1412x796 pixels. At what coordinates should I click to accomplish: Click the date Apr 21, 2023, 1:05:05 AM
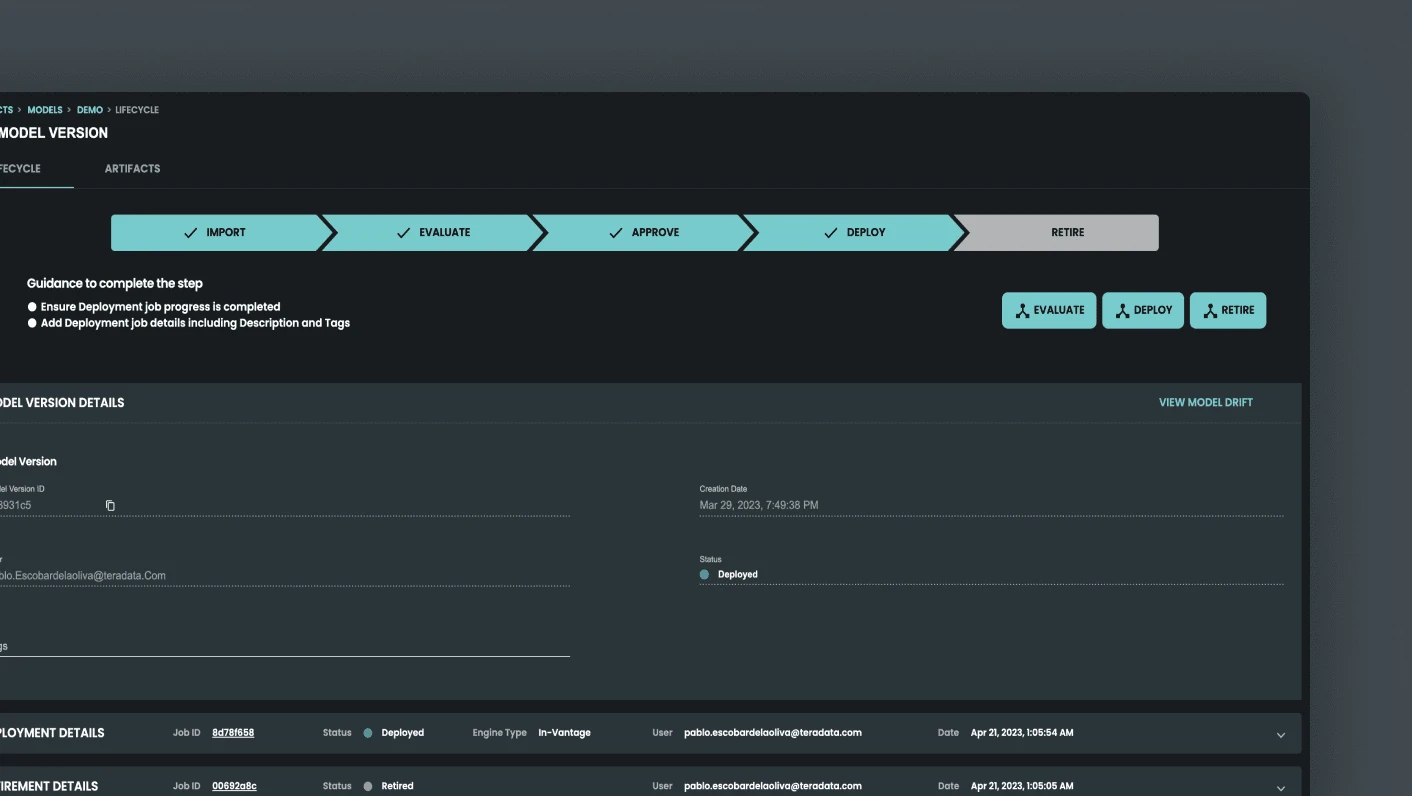(x=1022, y=786)
